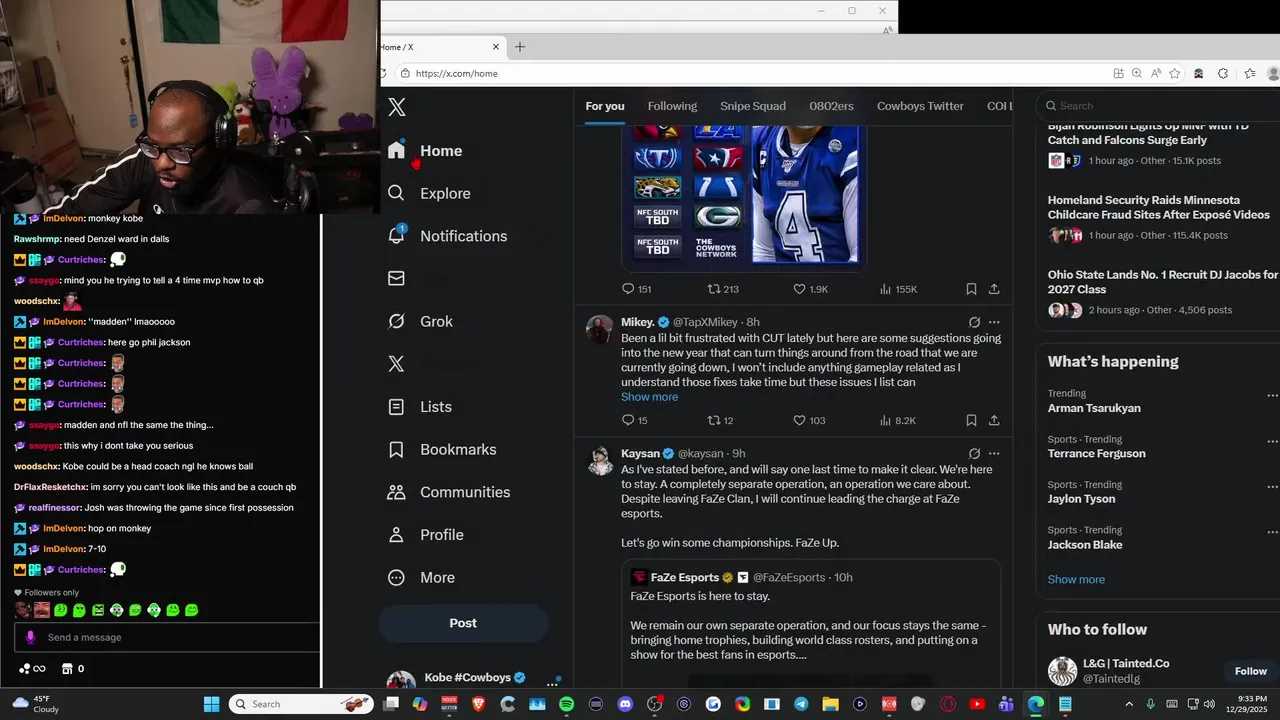Reply to the post with 151 replies
Viewport: 1280px width, 720px height.
636,289
